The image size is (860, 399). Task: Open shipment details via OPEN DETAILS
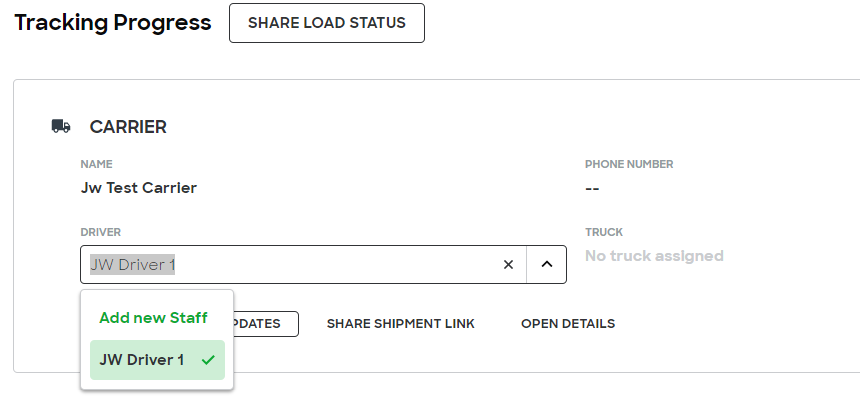(x=568, y=324)
